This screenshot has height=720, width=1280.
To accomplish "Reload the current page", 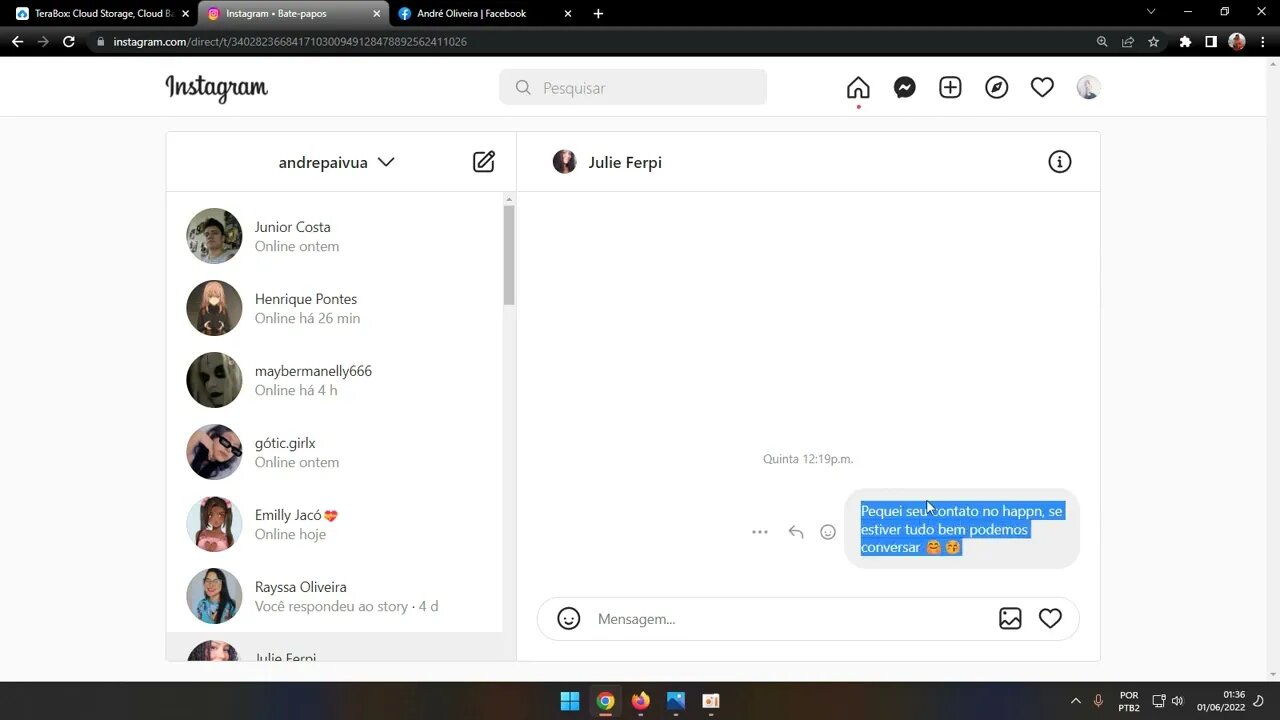I will 69,42.
